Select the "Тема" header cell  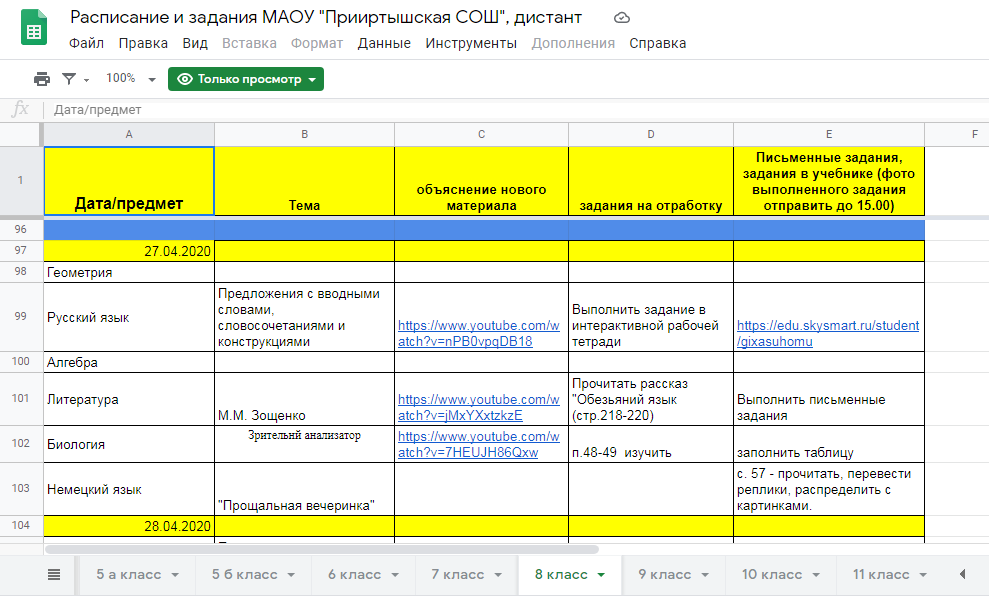coord(305,181)
